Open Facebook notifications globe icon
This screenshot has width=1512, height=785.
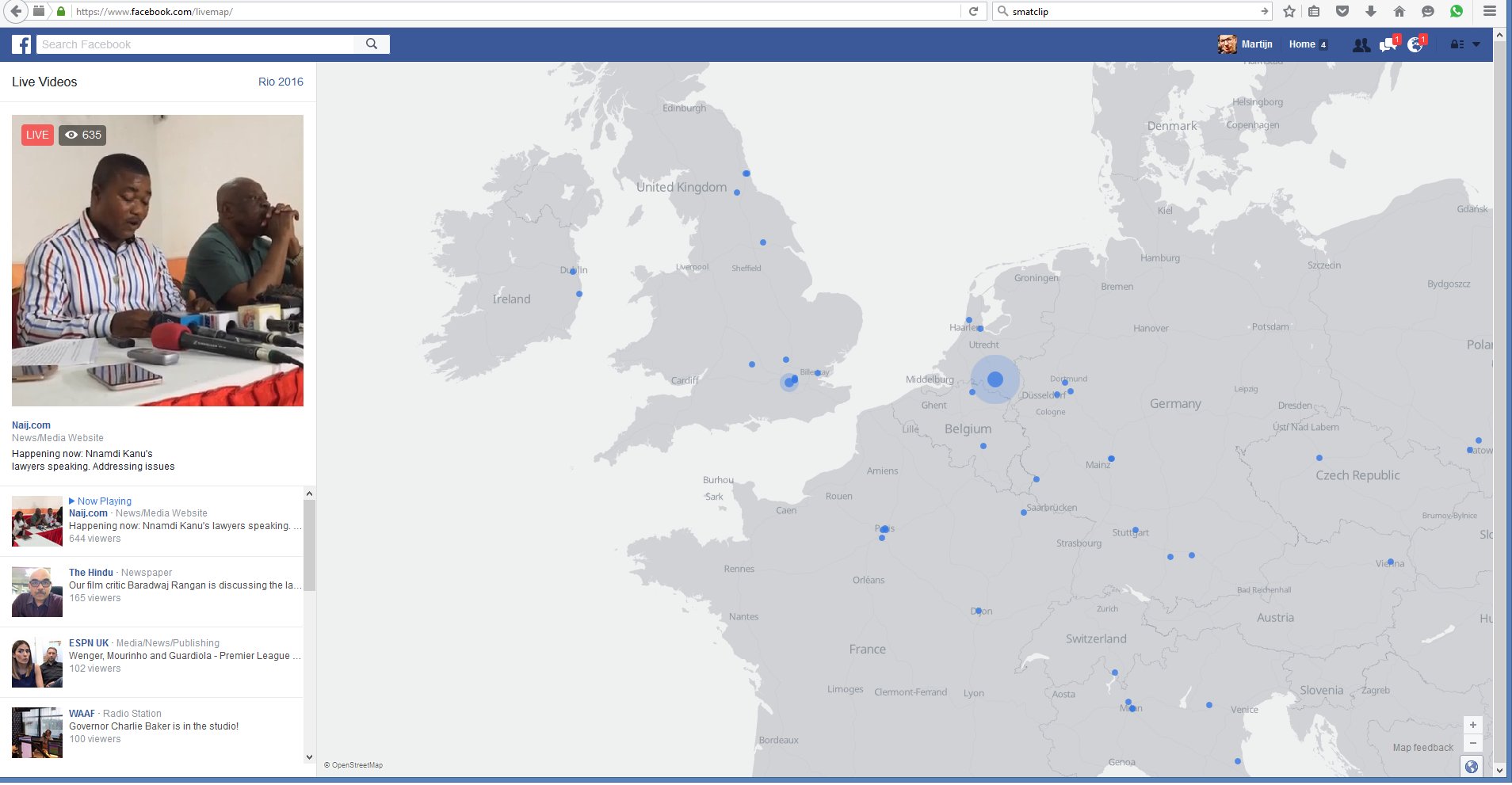1416,45
